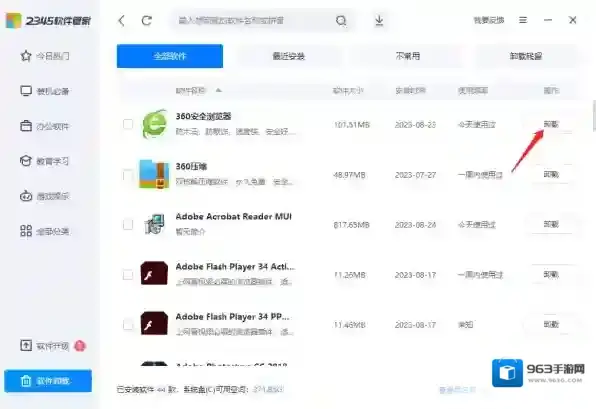Viewport: 596px width, 409px height.
Task: Open 办公软件 in the sidebar
Action: pos(45,126)
